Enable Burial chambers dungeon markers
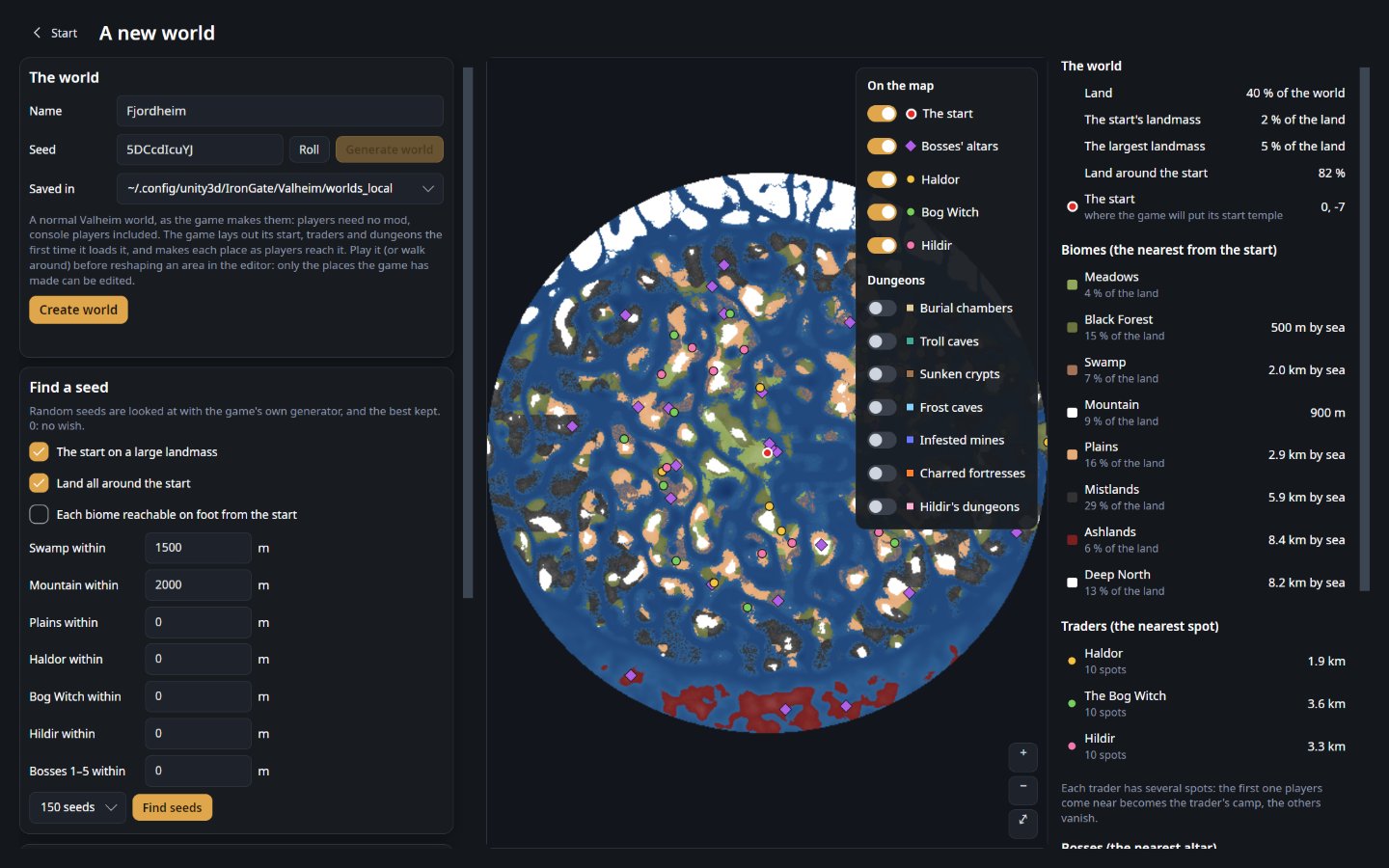 (882, 309)
